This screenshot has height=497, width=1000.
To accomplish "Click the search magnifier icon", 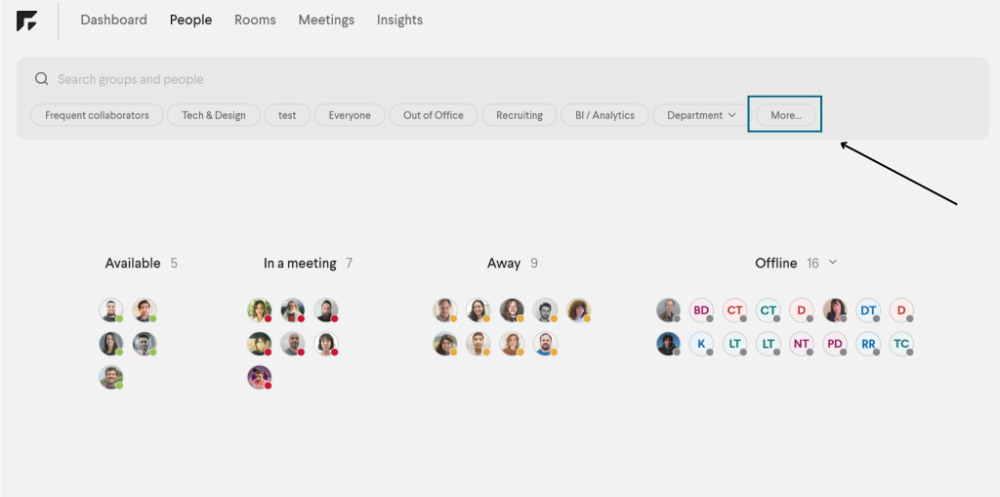I will [x=42, y=79].
